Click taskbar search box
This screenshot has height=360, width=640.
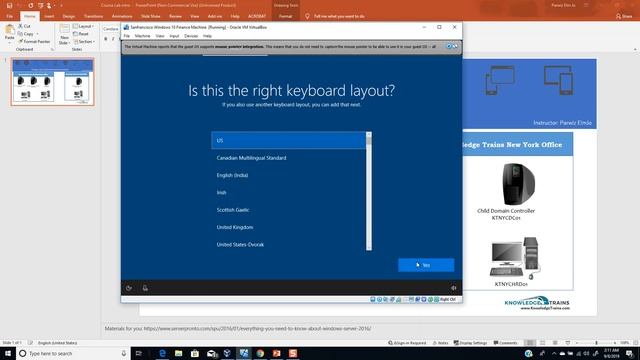coord(73,353)
